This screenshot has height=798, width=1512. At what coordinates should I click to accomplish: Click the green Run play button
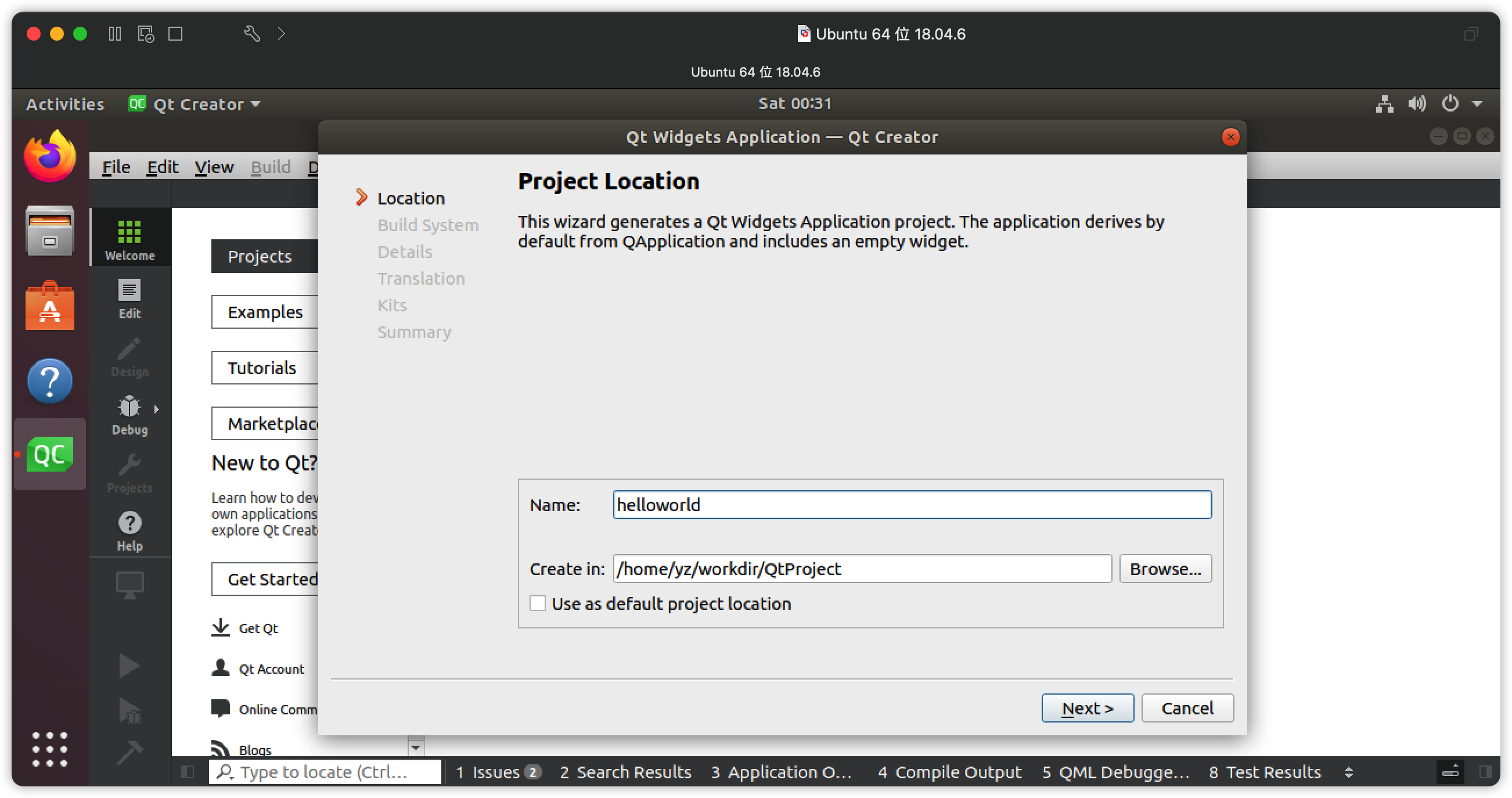[129, 666]
